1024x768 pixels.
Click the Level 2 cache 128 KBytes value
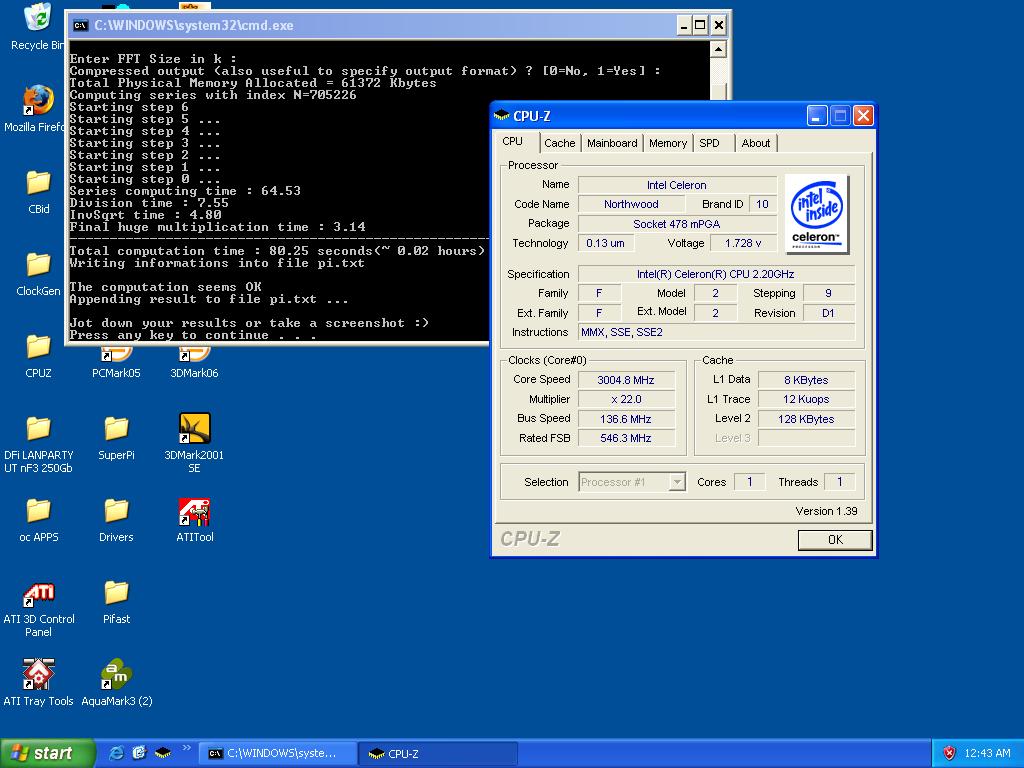pyautogui.click(x=807, y=419)
